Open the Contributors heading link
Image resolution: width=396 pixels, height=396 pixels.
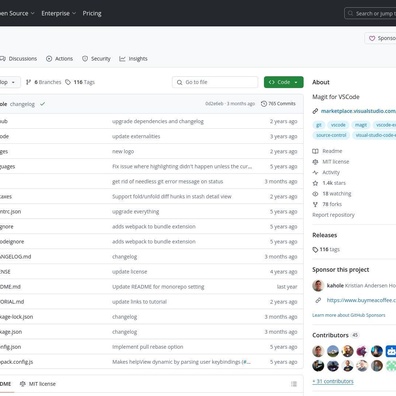click(x=330, y=335)
